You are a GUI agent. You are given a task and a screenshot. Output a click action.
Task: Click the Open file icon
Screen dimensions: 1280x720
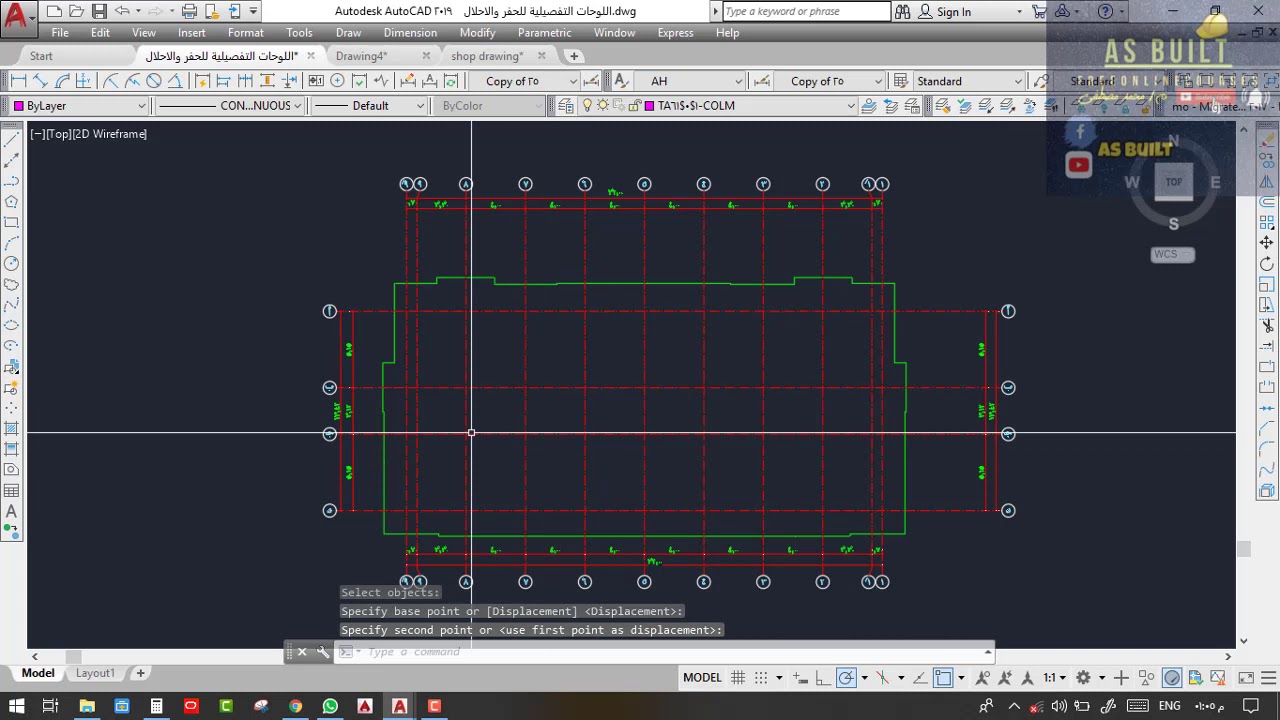tap(77, 12)
